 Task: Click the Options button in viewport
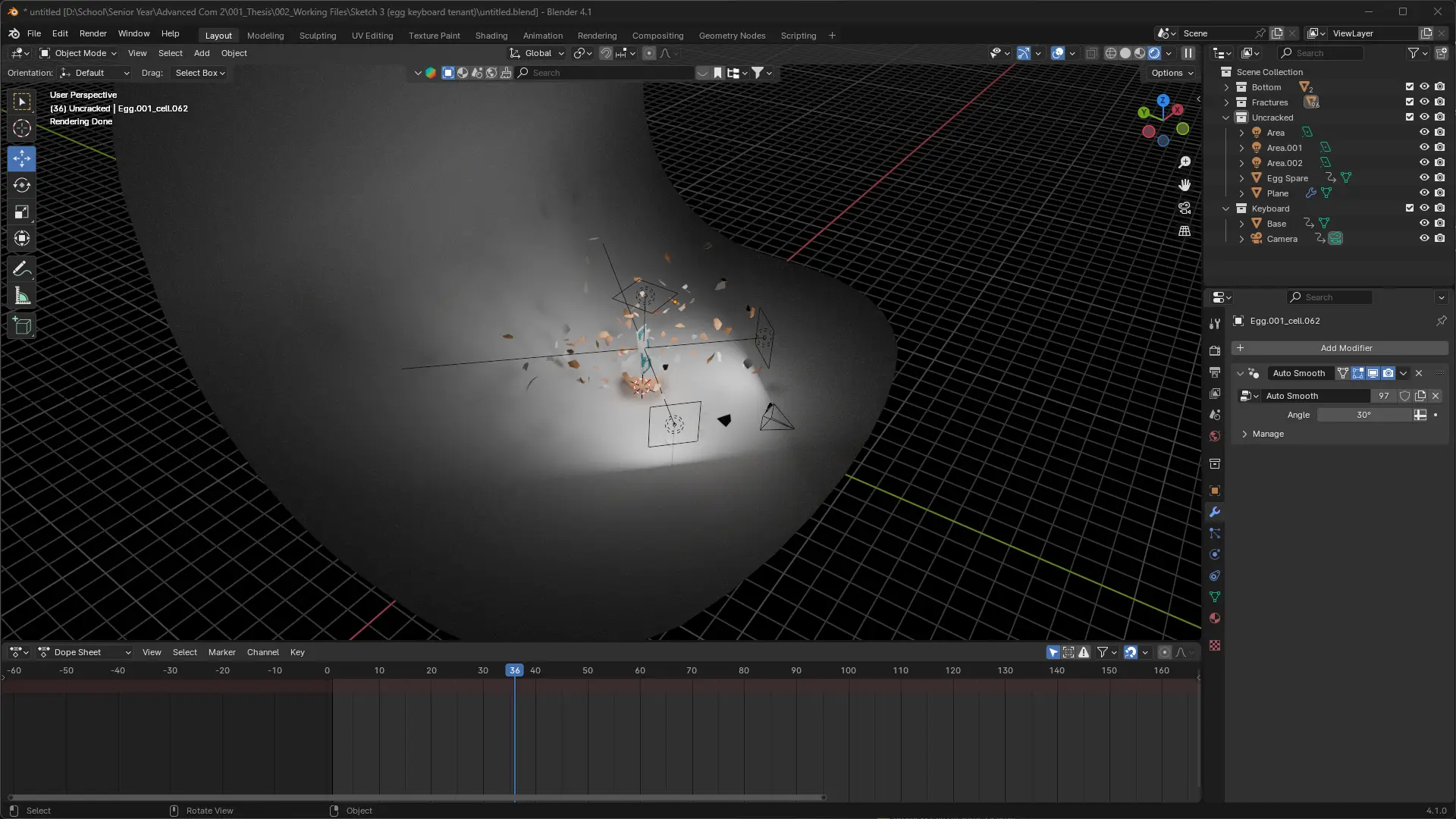tap(1172, 73)
